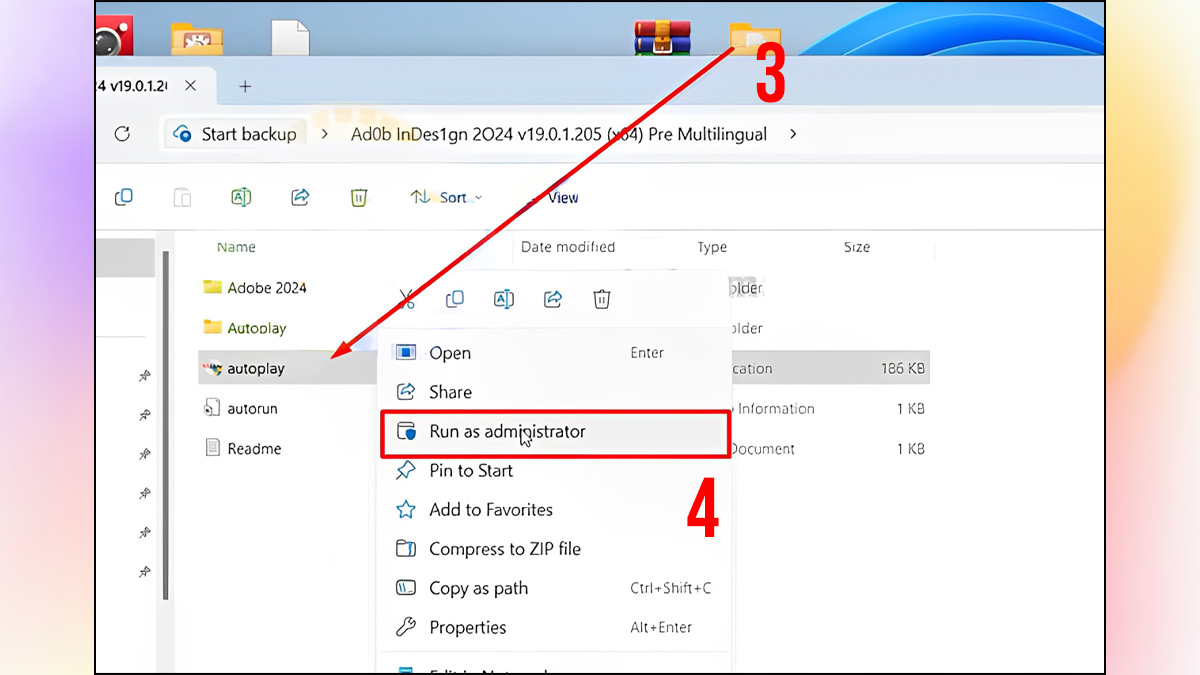Viewport: 1200px width, 675px height.
Task: Open the Sort dropdown
Action: [446, 197]
